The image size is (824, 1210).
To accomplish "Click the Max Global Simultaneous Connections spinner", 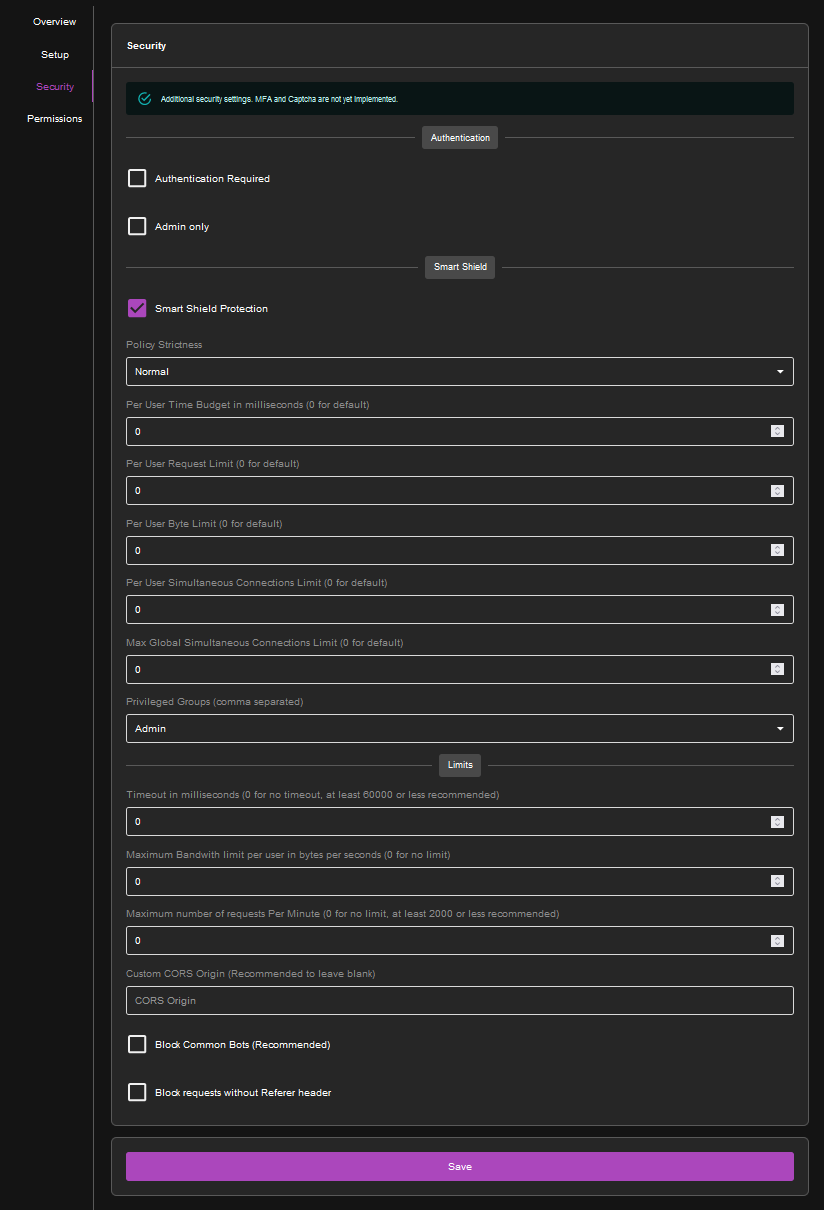I will tap(777, 669).
